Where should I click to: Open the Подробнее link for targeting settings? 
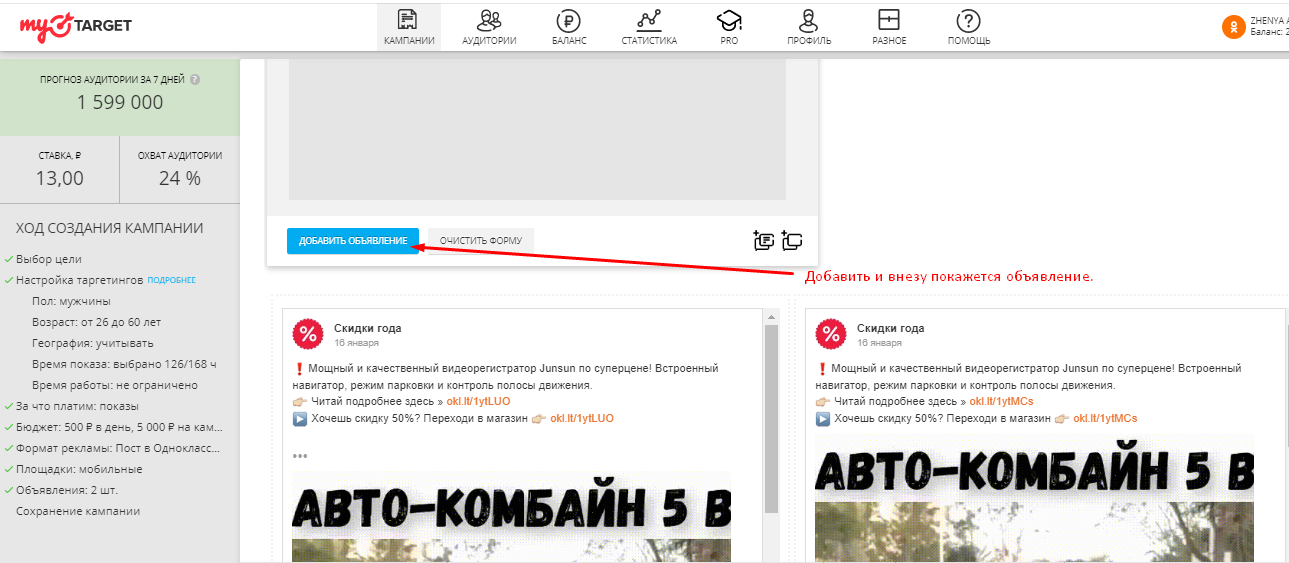[171, 281]
